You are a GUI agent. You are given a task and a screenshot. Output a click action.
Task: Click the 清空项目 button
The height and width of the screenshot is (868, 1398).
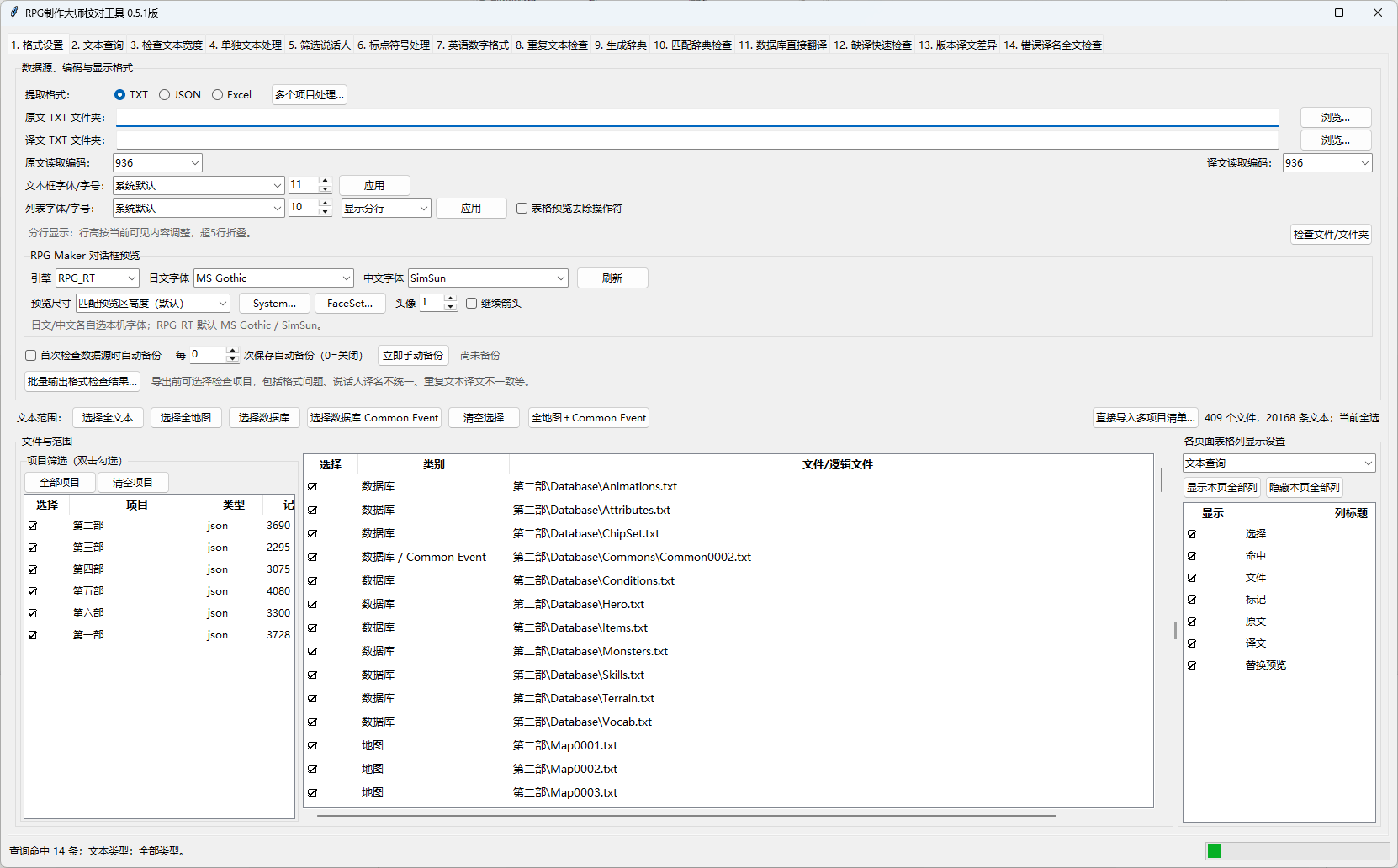pos(133,483)
